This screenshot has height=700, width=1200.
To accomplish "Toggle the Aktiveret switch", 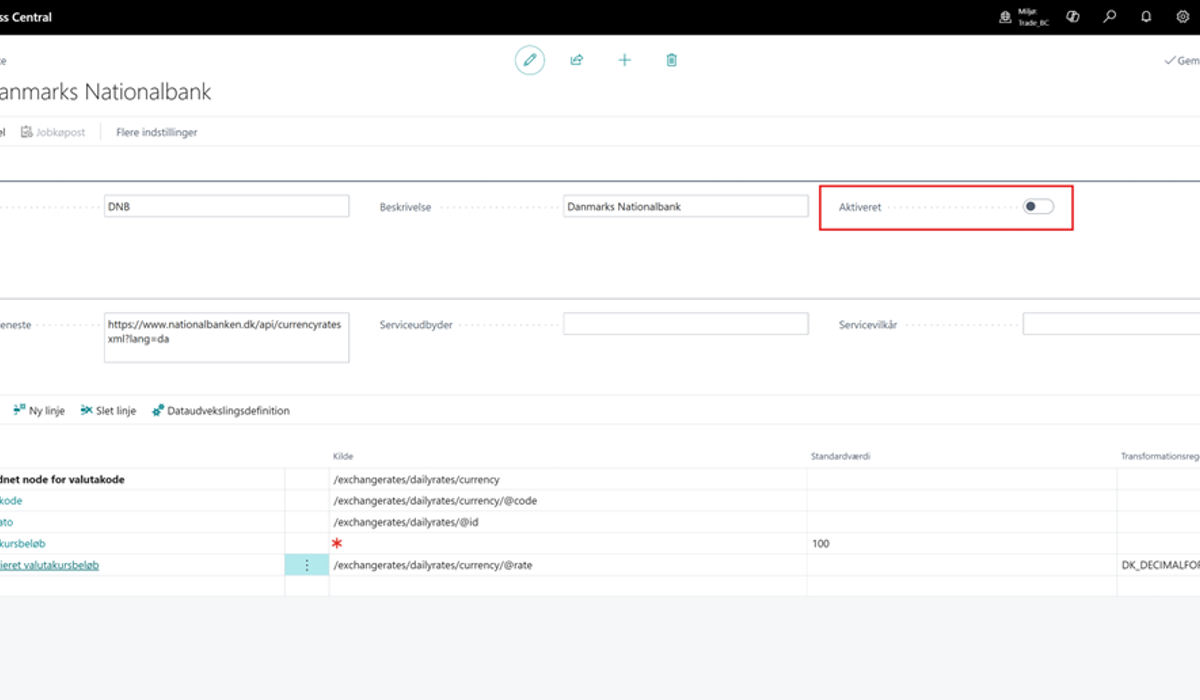I will click(1038, 207).
